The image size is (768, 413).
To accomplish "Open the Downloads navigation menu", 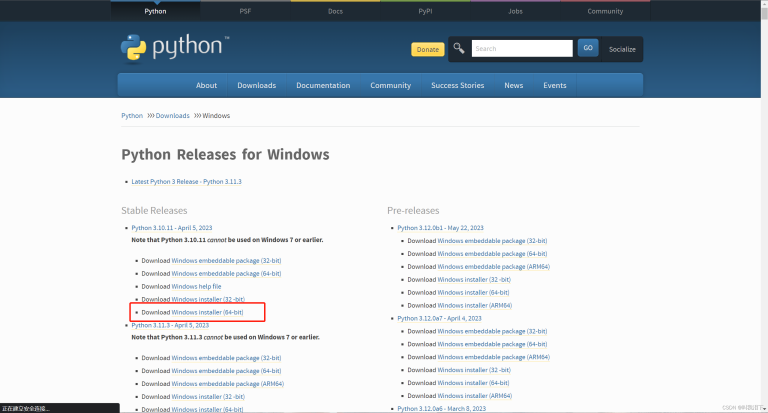I will [x=256, y=85].
